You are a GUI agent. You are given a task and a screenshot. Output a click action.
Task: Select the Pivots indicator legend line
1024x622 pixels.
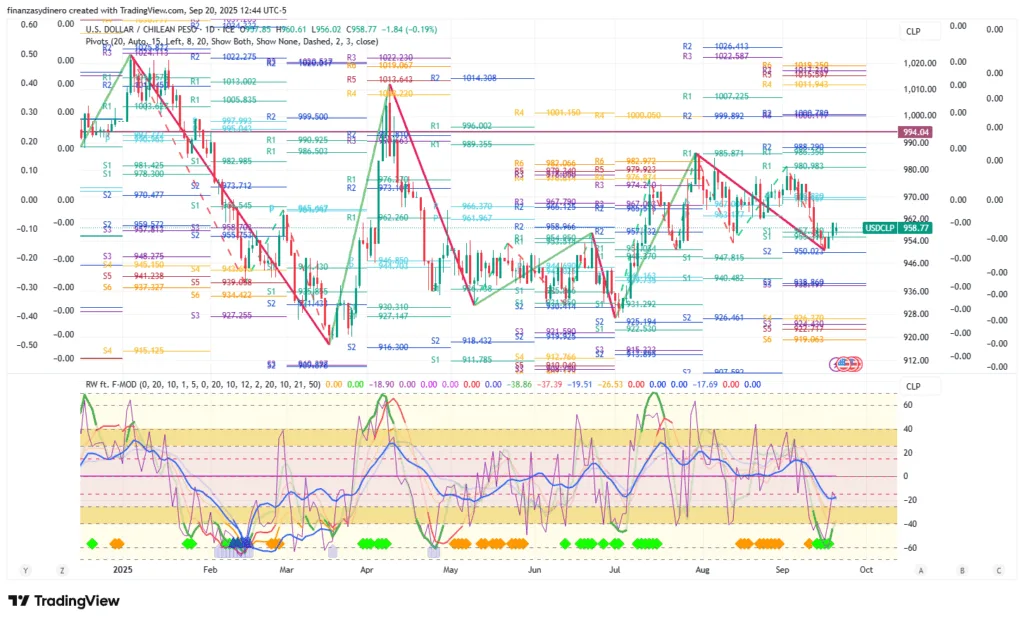point(232,41)
